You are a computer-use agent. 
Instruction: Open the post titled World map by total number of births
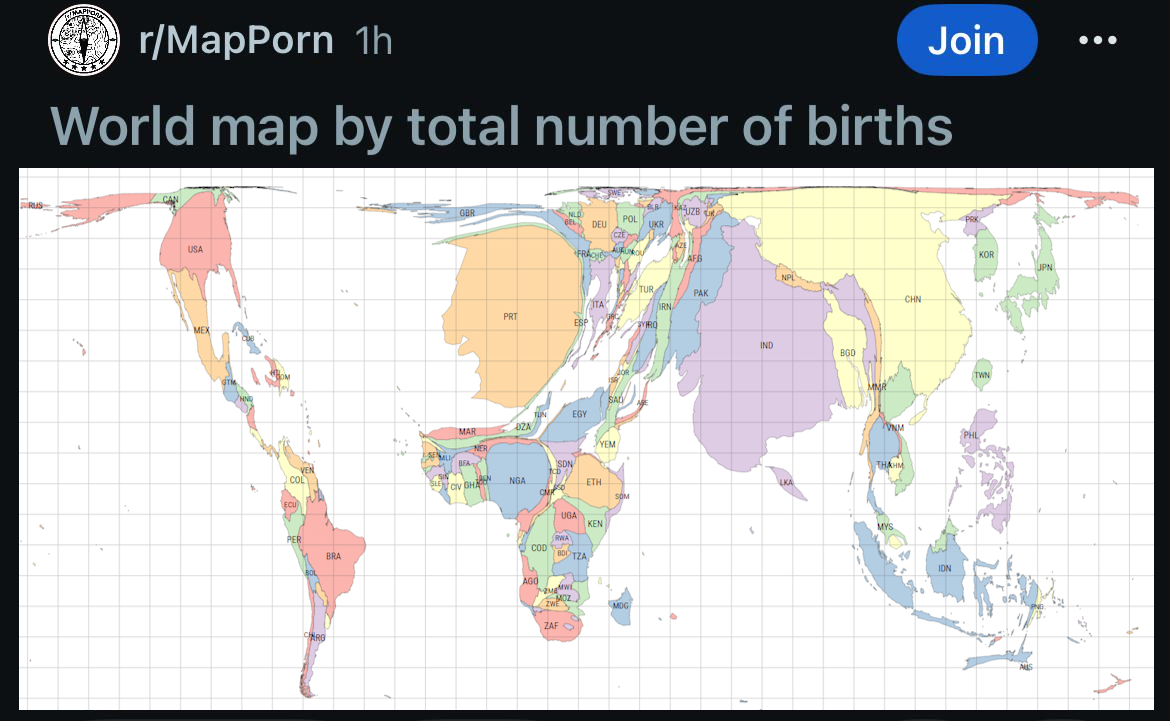click(x=501, y=126)
